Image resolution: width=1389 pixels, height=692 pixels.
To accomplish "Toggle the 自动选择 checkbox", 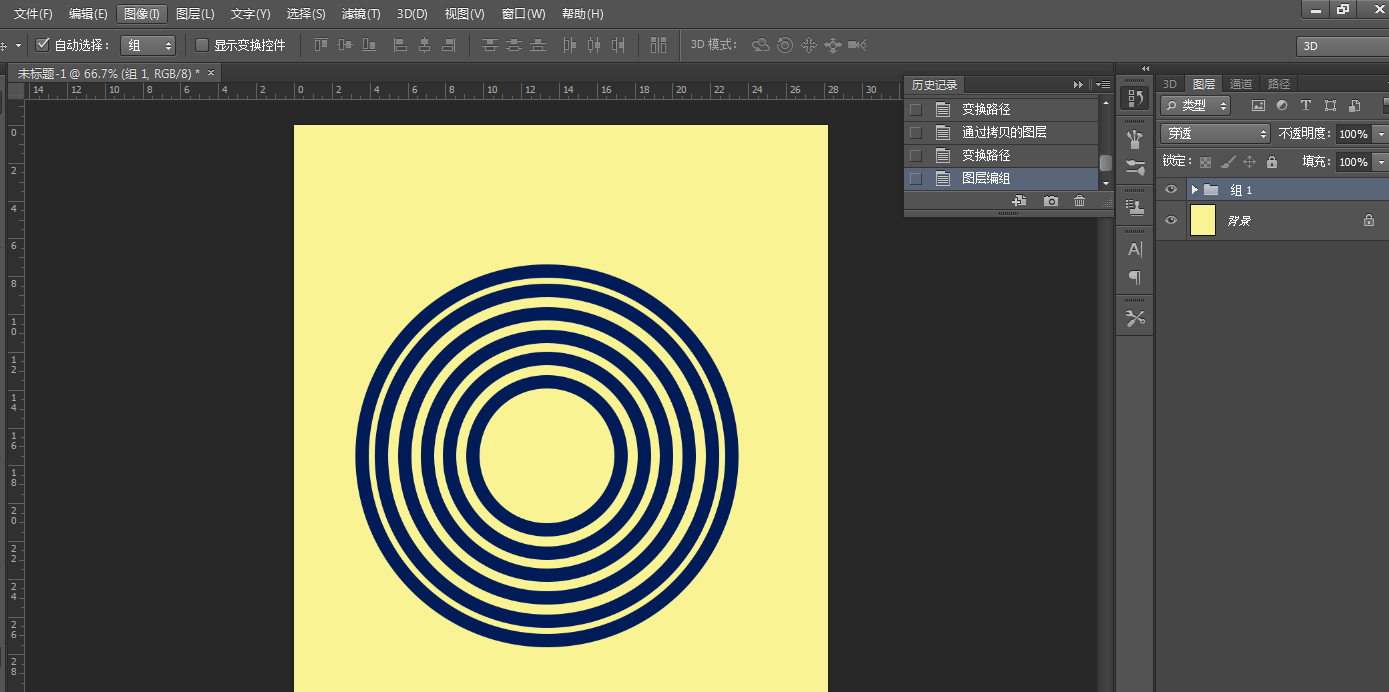I will click(x=42, y=45).
